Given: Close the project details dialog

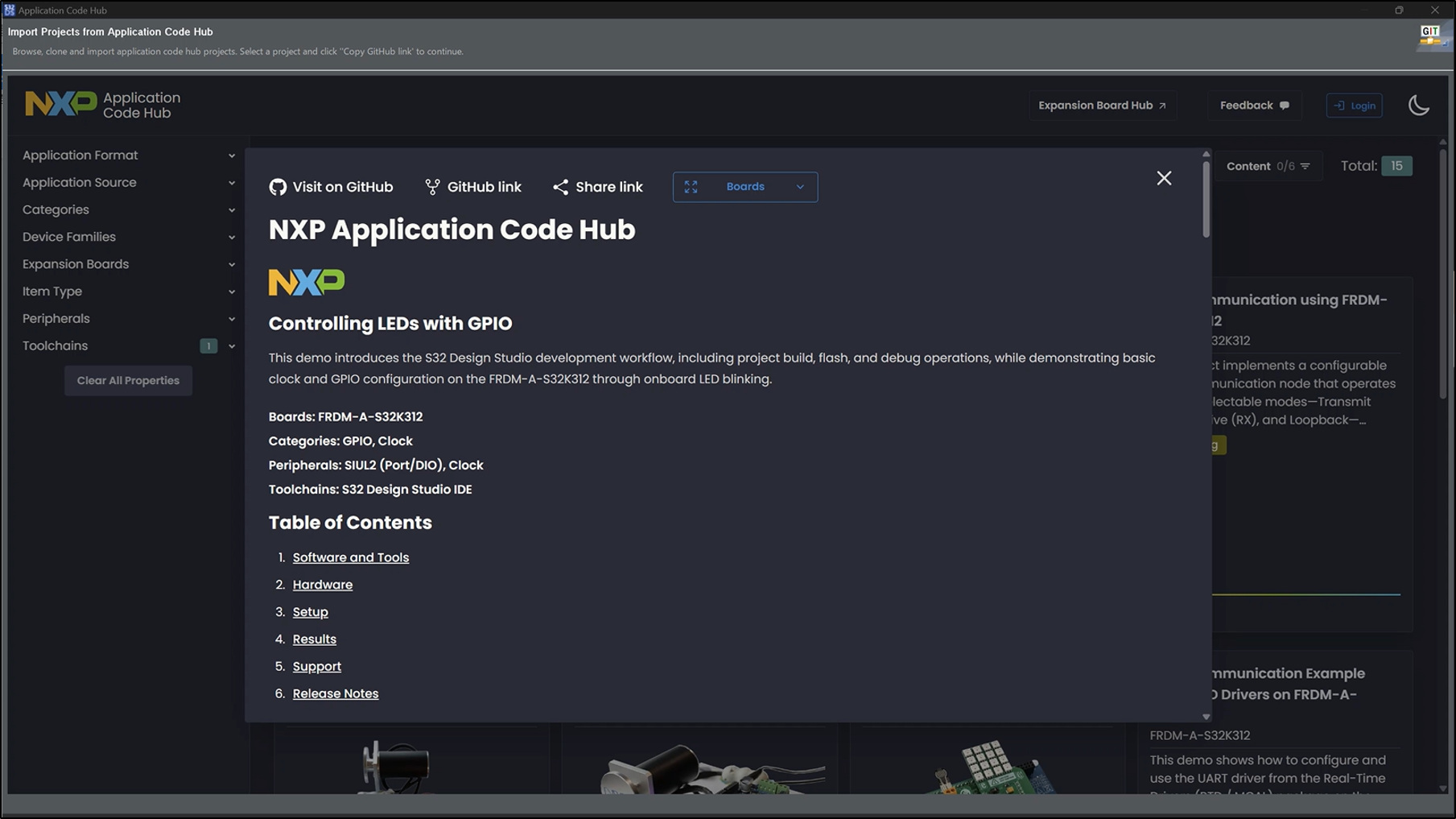Looking at the screenshot, I should pos(1164,178).
